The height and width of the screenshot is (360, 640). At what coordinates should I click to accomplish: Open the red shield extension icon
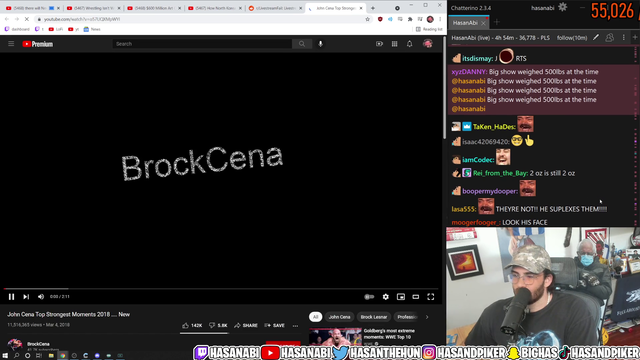380,19
